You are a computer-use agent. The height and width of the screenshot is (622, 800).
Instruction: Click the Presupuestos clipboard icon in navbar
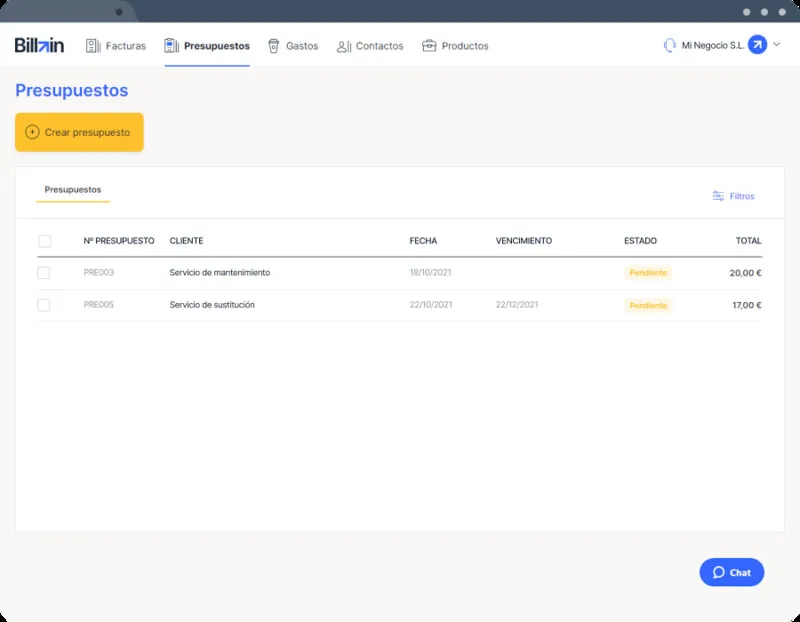click(171, 45)
